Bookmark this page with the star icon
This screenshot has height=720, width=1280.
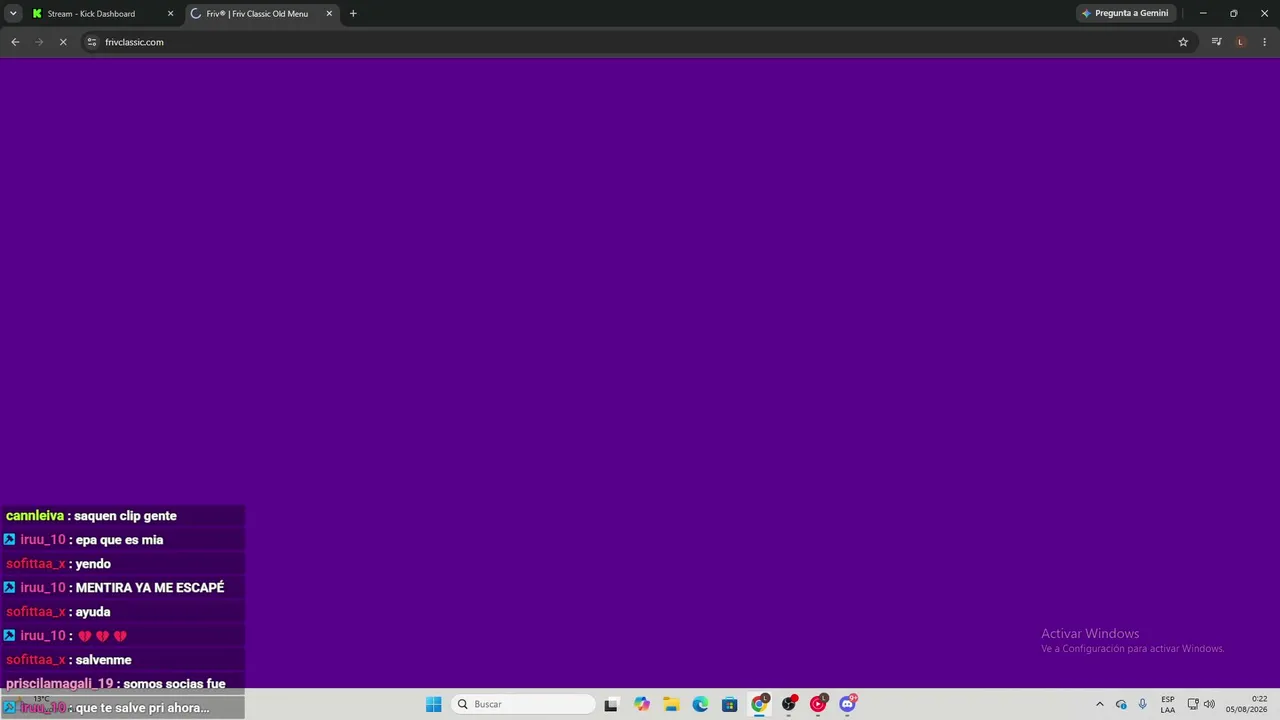click(x=1183, y=42)
